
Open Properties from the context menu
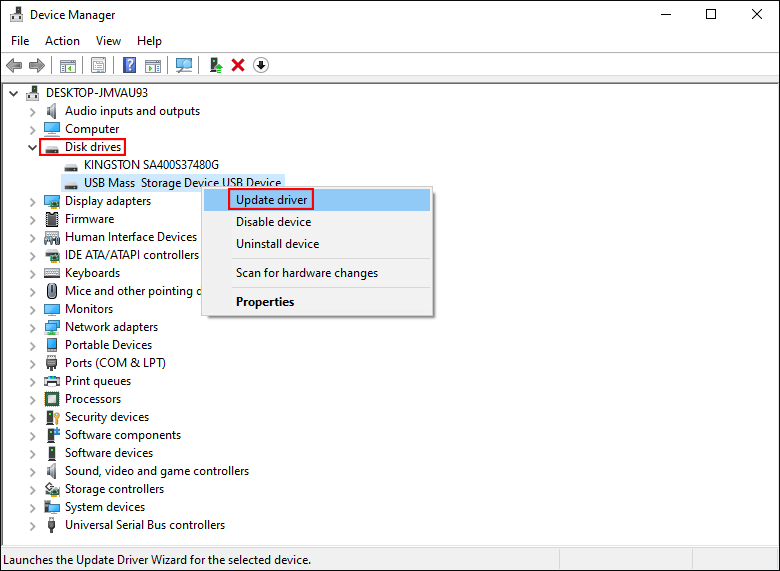coord(317,302)
